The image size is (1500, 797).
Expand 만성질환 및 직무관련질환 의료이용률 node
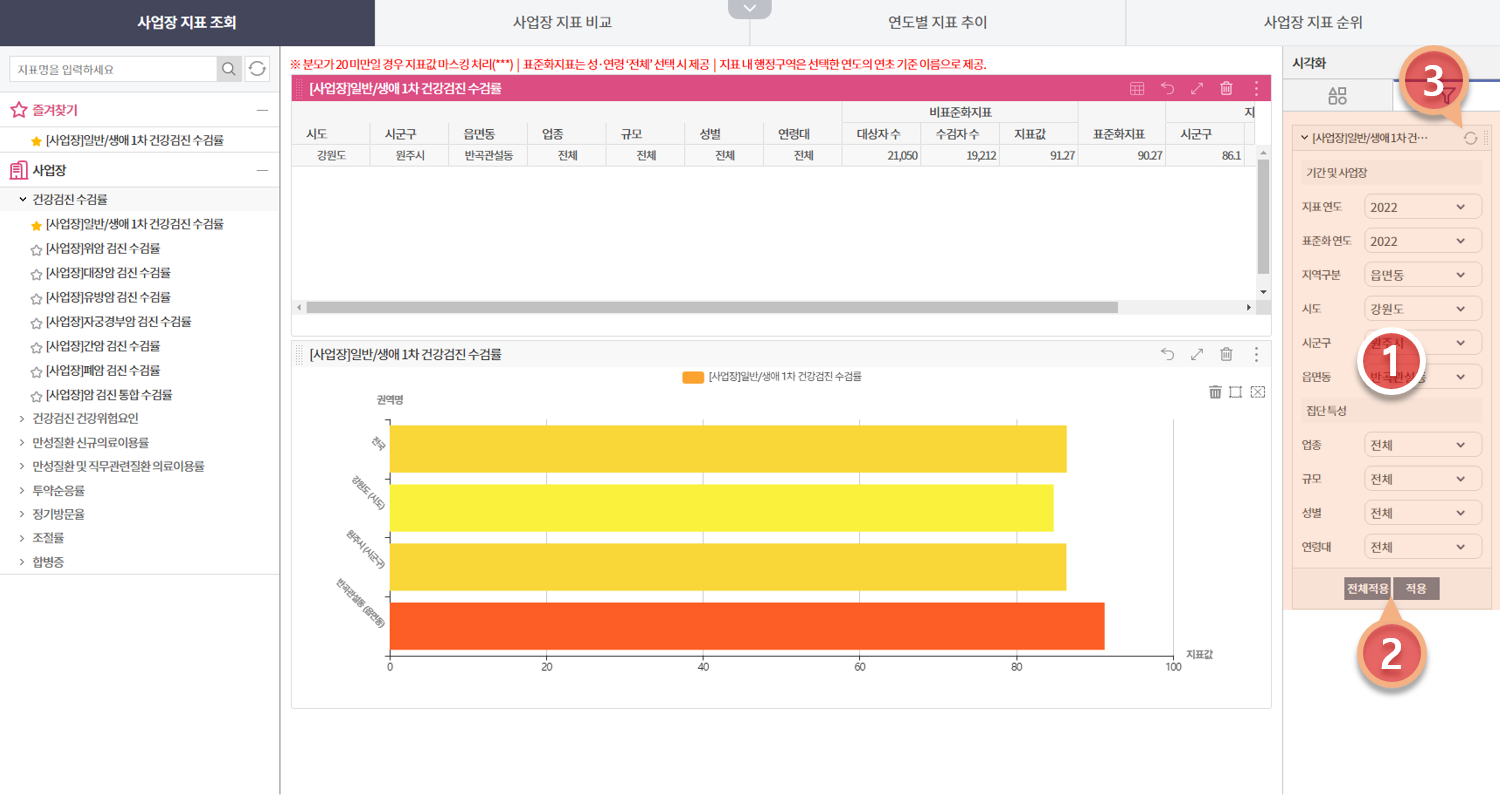tap(22, 466)
